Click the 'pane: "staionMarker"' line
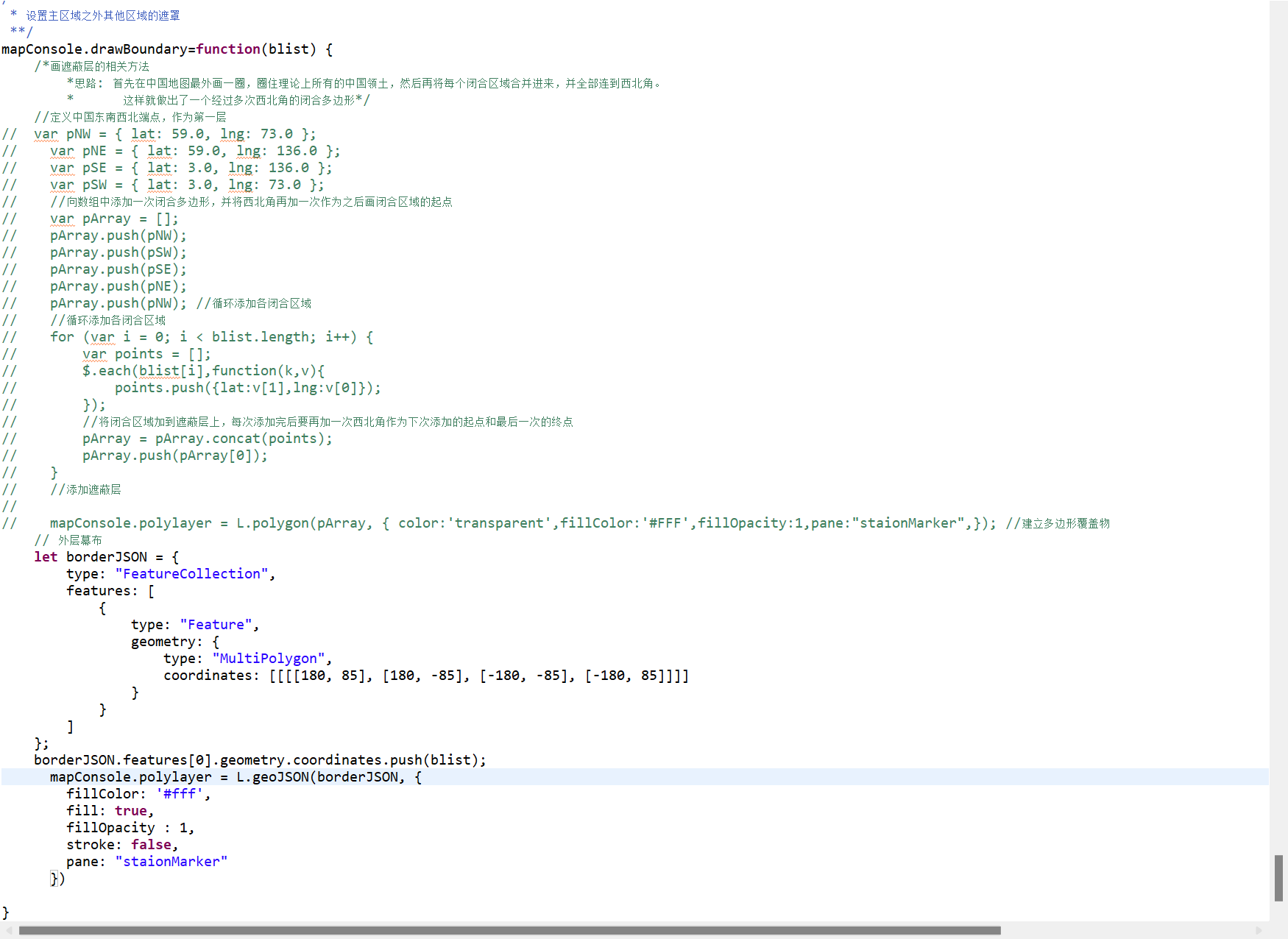This screenshot has width=1288, height=939. pos(147,862)
